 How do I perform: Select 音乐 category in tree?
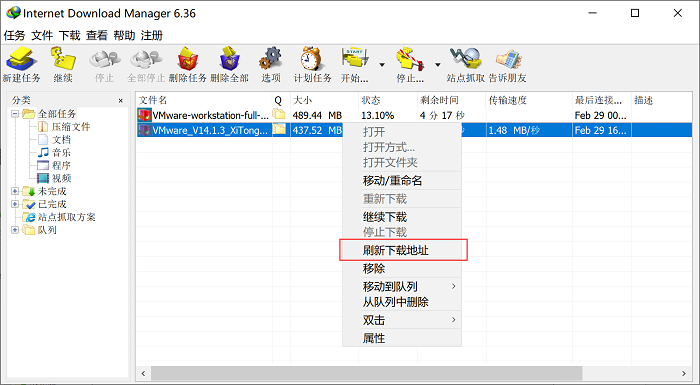[x=61, y=153]
